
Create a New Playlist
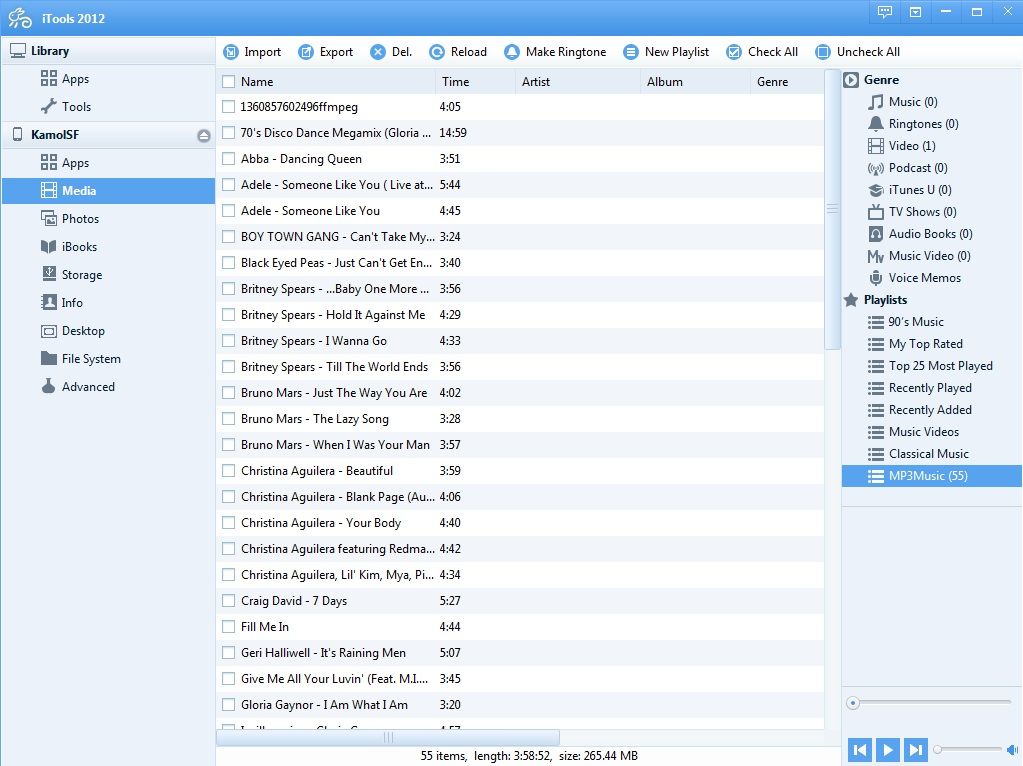coord(666,52)
